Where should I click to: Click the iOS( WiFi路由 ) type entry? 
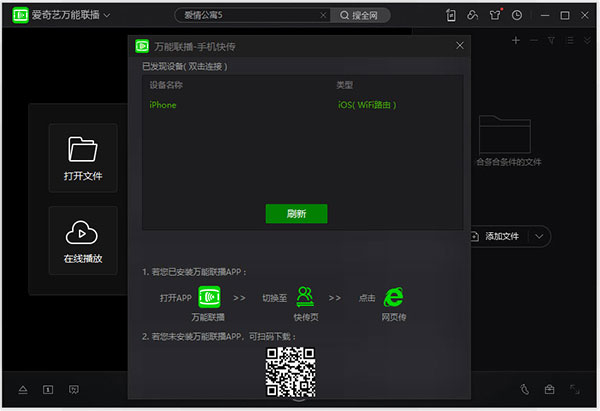point(367,105)
